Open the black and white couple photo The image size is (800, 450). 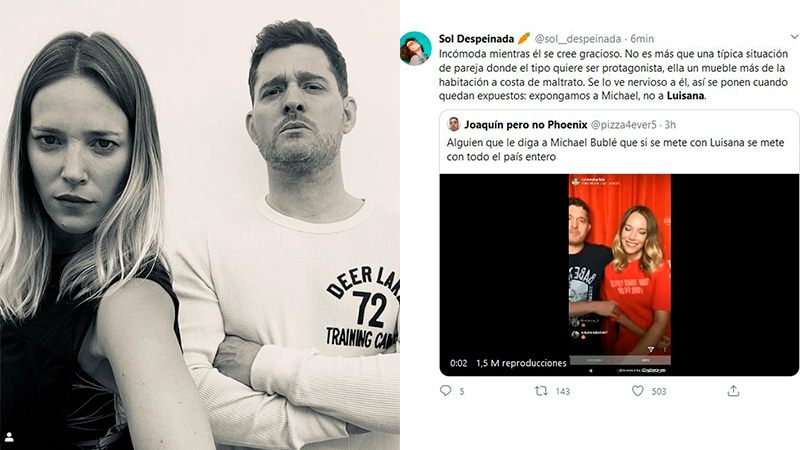click(199, 225)
